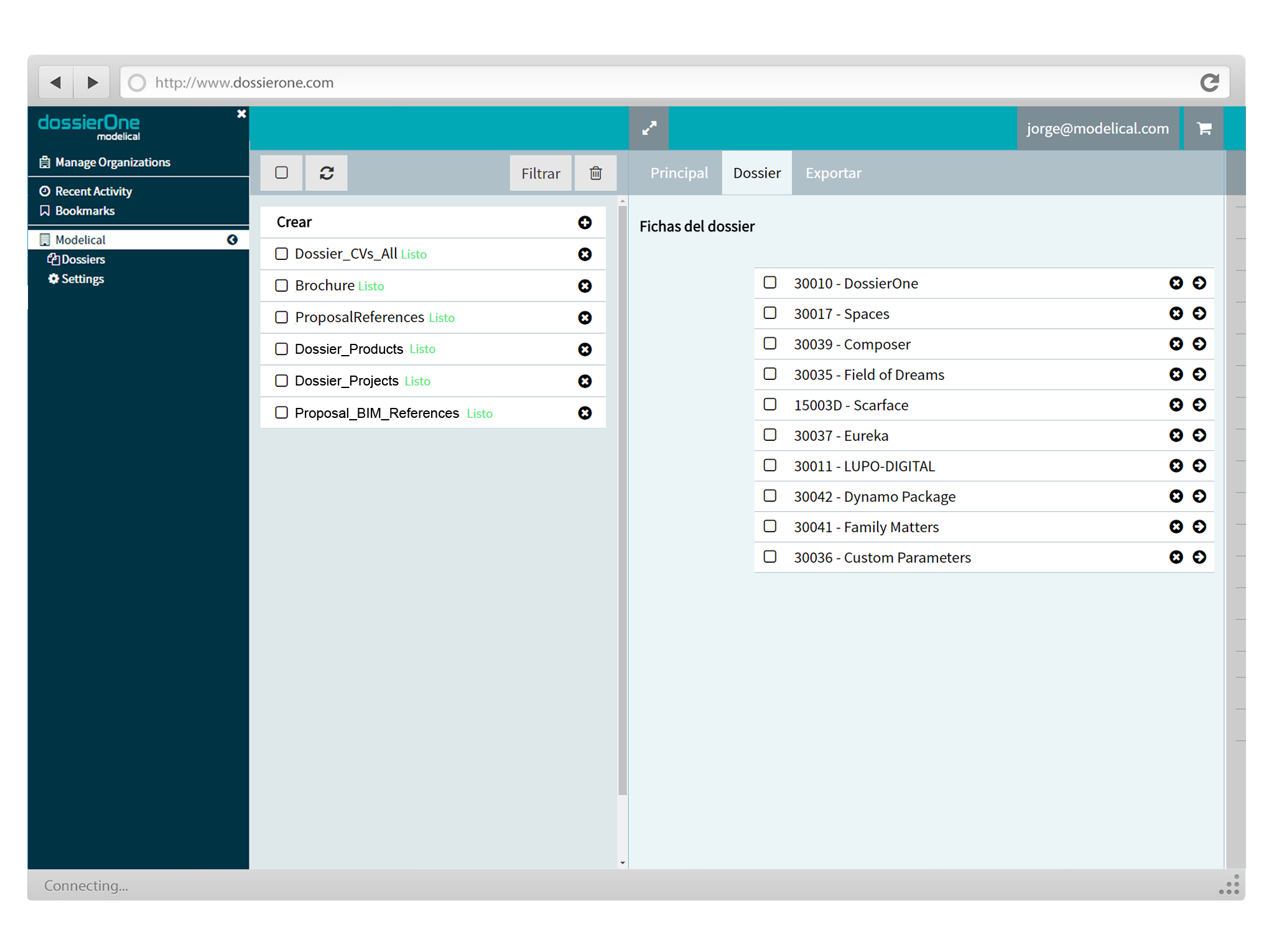The image size is (1274, 952).
Task: Click the browser back arrow
Action: click(x=56, y=82)
